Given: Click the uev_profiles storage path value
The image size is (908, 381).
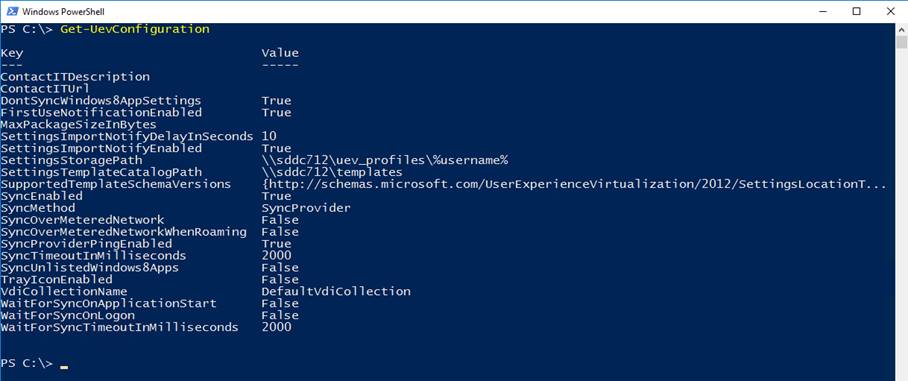Looking at the screenshot, I should tap(385, 160).
